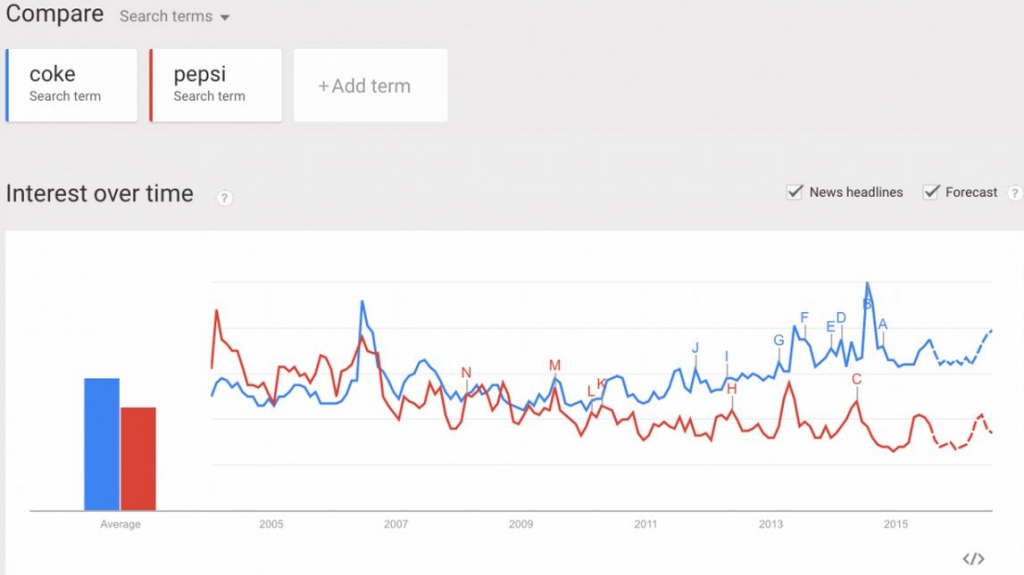The image size is (1024, 575).
Task: Select the pepsi search term card
Action: pos(216,85)
